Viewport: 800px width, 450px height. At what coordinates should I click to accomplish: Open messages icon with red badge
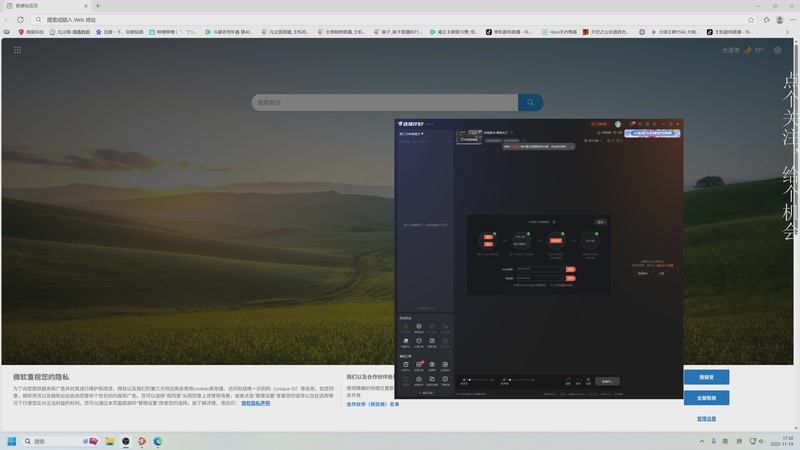pos(633,124)
